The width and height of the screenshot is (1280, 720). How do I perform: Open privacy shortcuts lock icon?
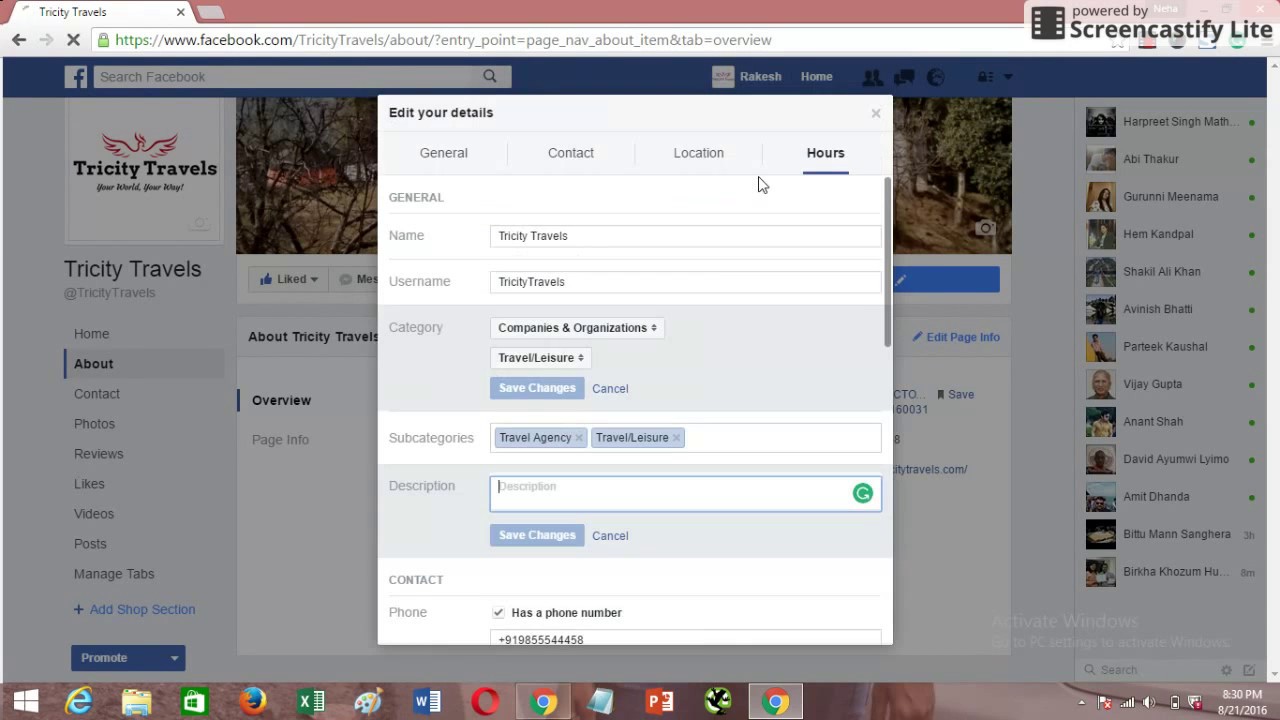coord(985,77)
